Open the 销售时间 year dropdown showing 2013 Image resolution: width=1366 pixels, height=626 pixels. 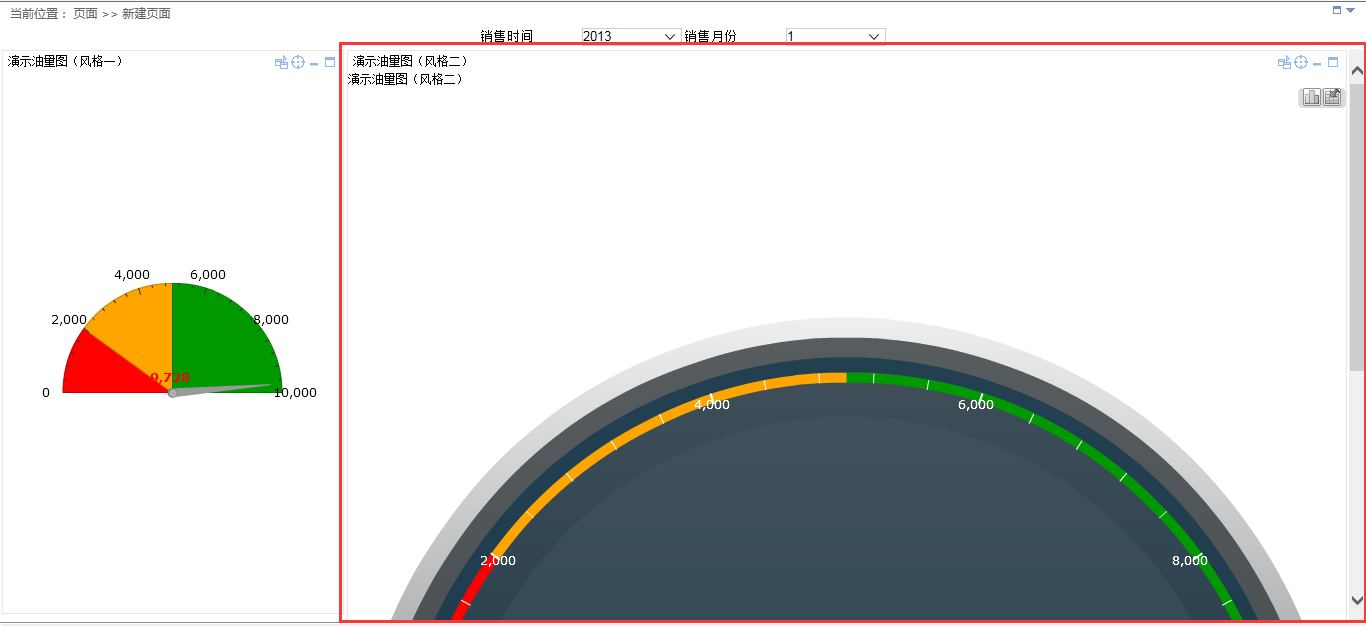[631, 36]
